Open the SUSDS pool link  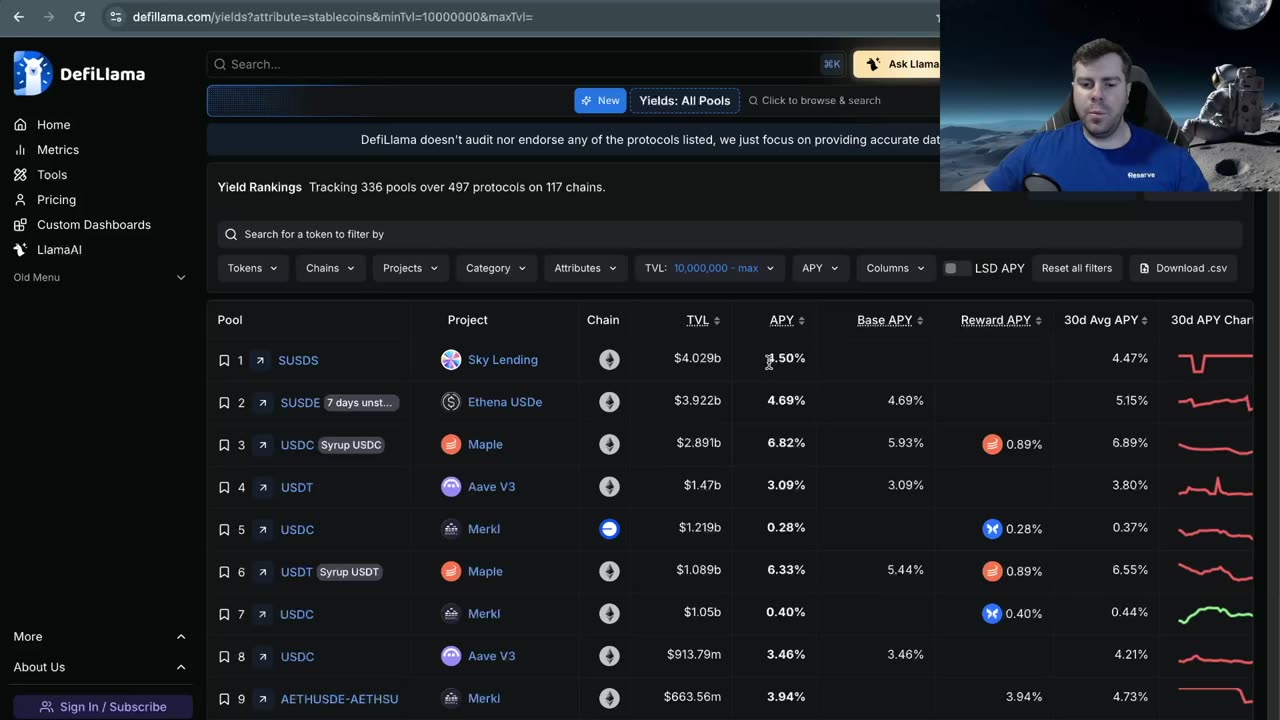click(298, 360)
